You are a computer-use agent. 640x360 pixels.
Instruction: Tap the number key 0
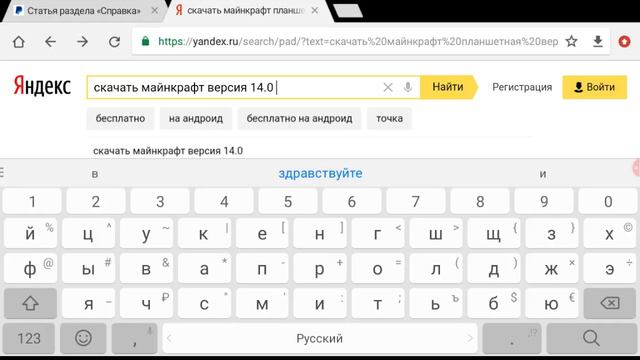point(608,201)
